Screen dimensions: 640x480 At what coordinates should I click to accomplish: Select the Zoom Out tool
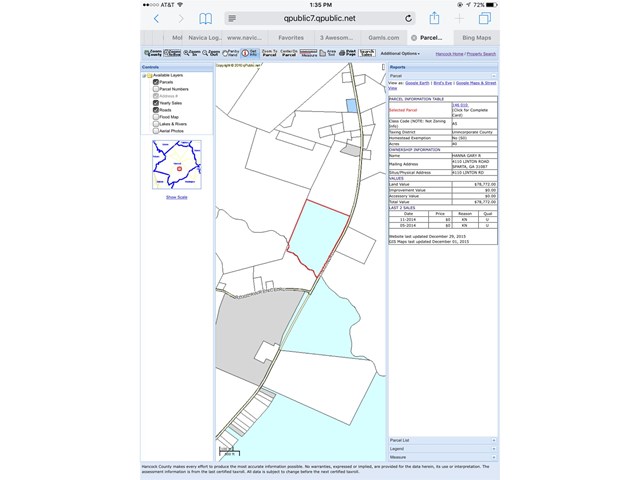click(211, 53)
